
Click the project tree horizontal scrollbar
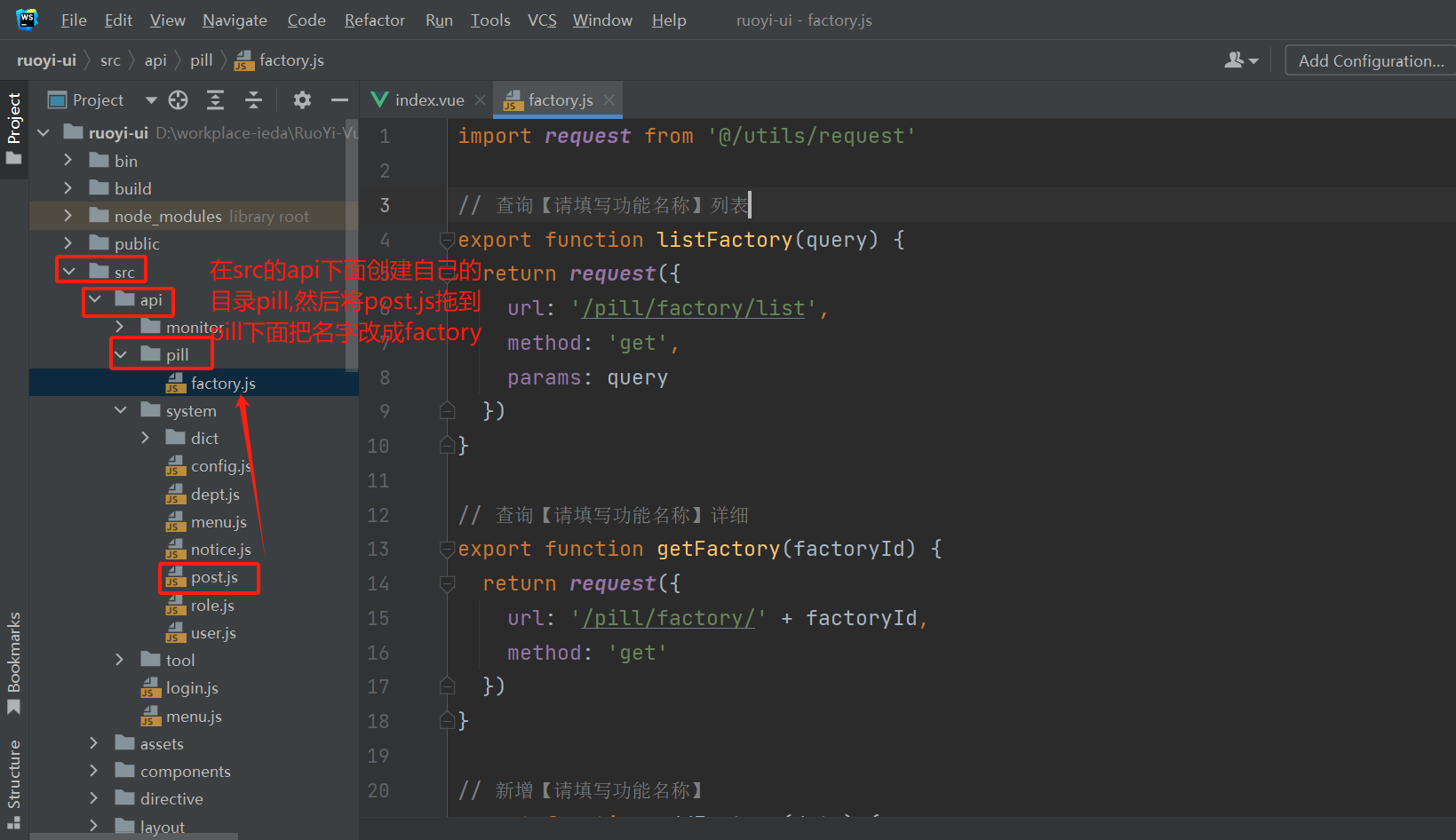(133, 836)
